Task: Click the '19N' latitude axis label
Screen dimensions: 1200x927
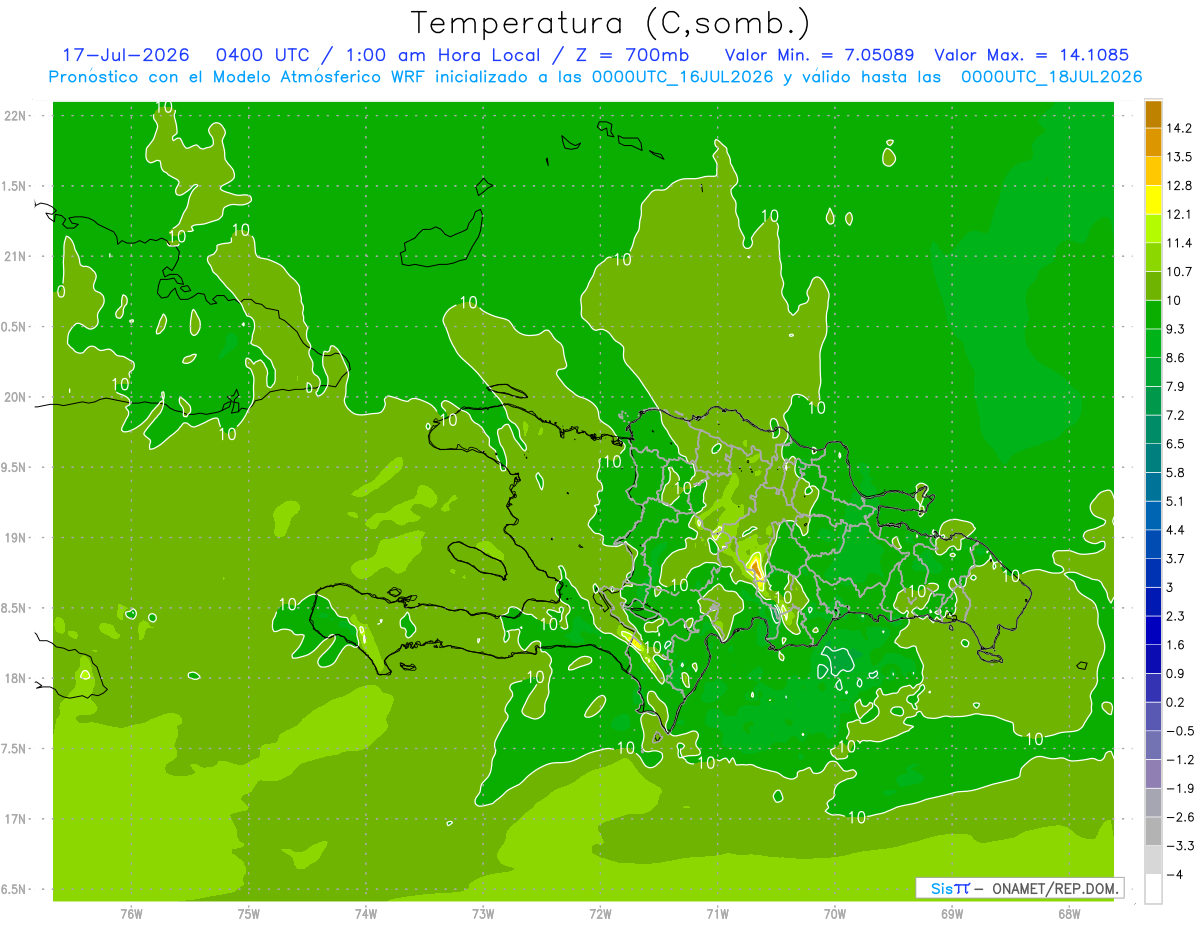Action: click(x=15, y=538)
